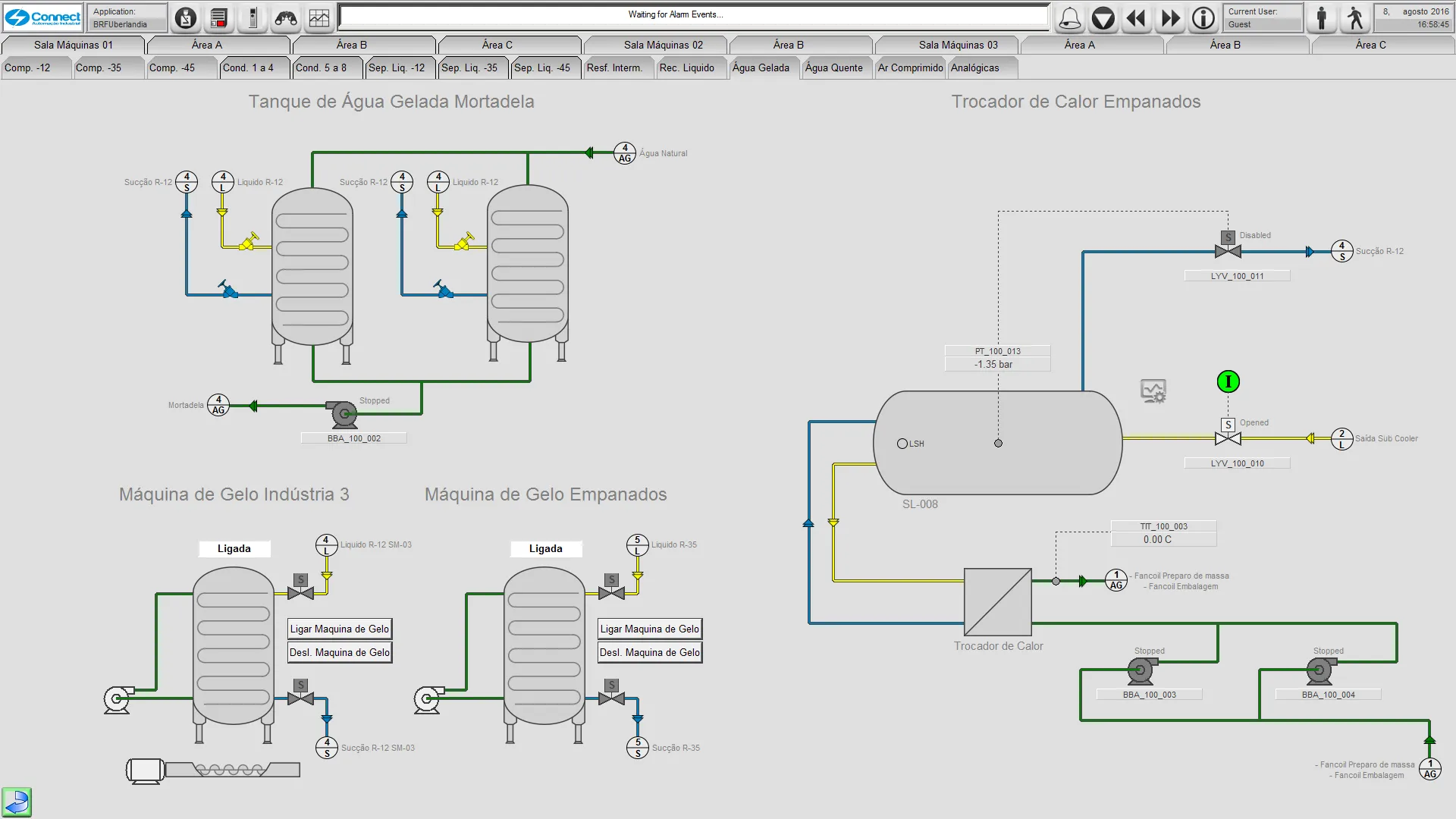Click the trend settings icon near tank SL-008
1456x819 pixels.
pyautogui.click(x=1153, y=391)
